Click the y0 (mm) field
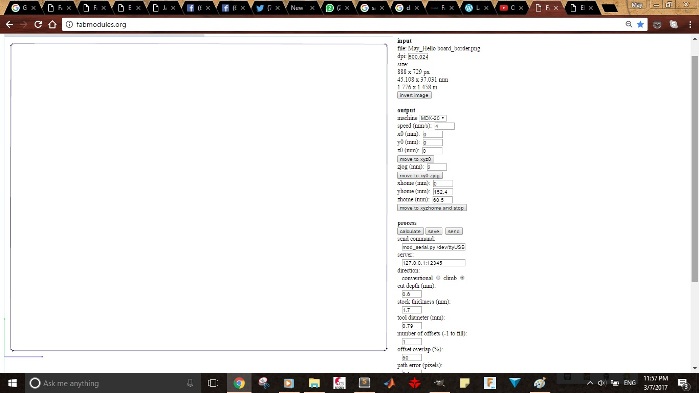This screenshot has height=393, width=699. click(432, 143)
